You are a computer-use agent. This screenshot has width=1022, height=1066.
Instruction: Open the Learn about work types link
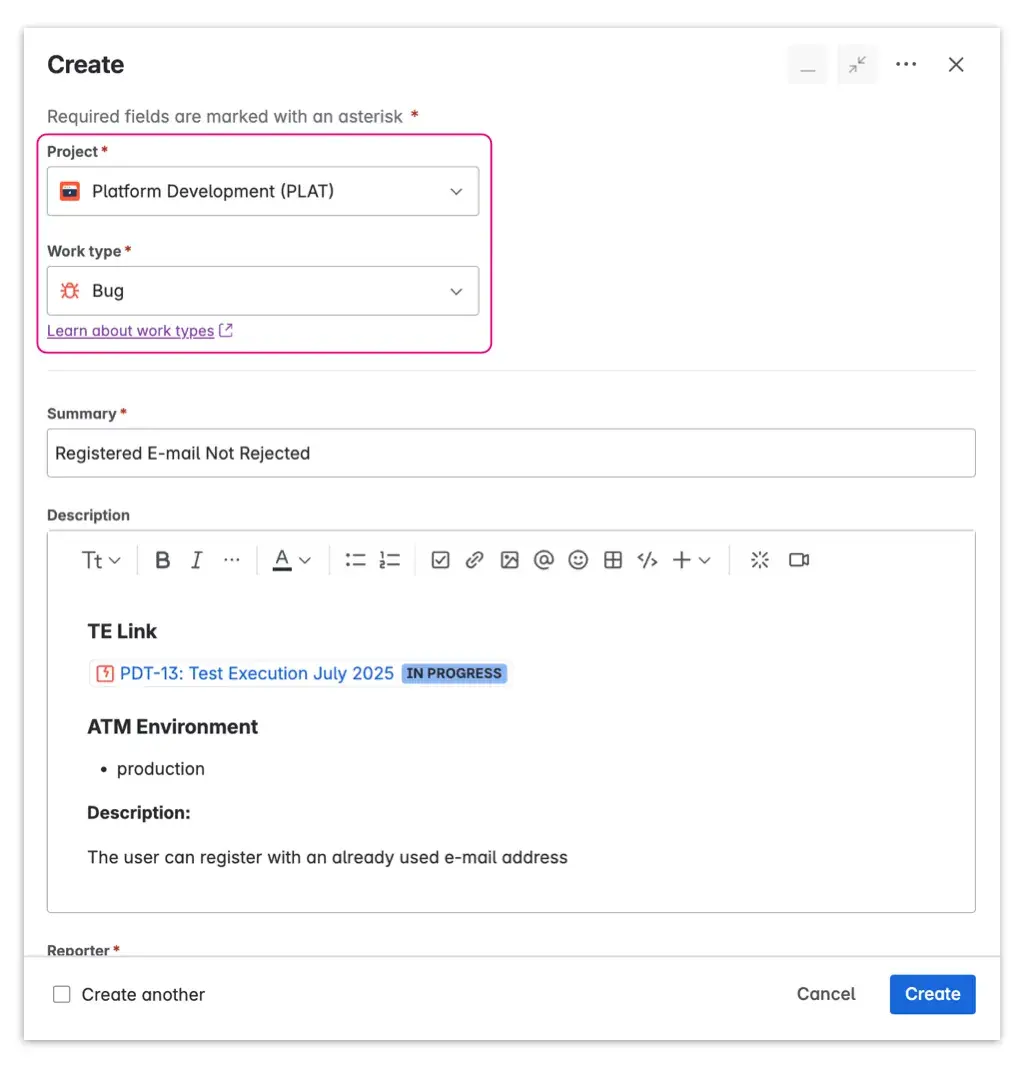point(130,330)
